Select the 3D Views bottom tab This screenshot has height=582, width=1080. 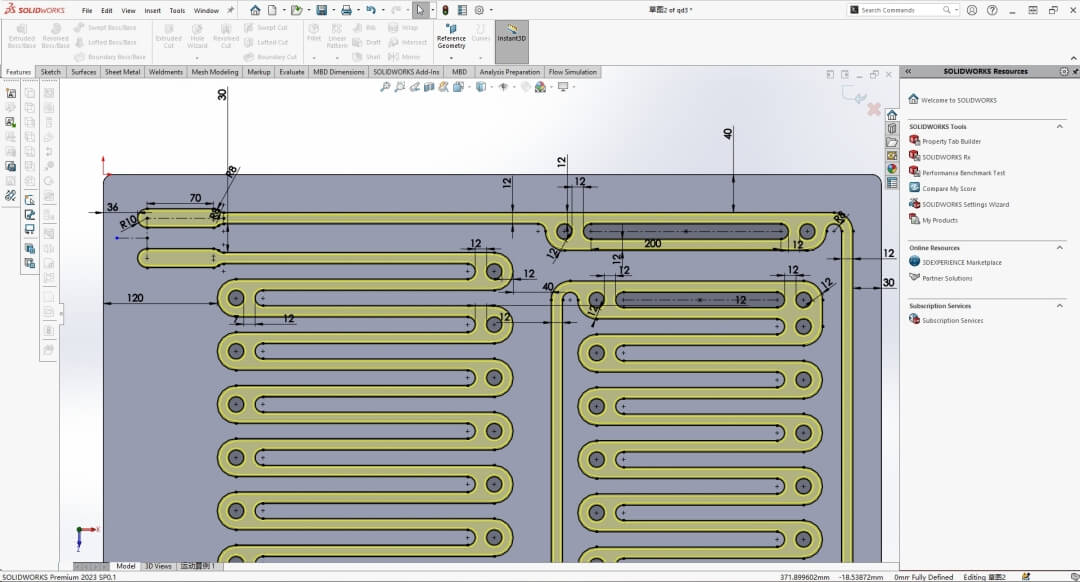pyautogui.click(x=158, y=566)
